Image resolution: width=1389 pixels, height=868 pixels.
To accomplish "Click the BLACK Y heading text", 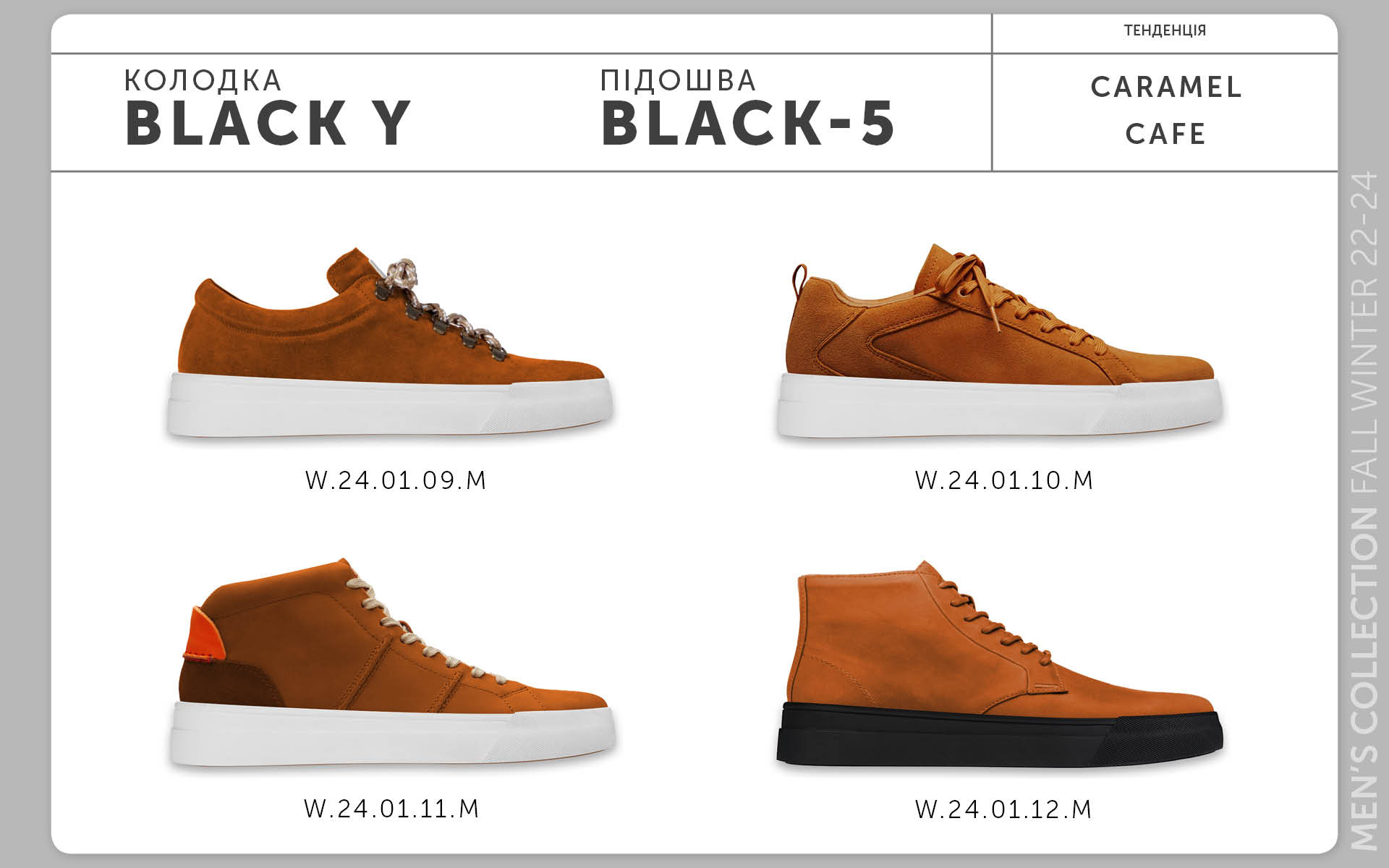I will point(268,123).
